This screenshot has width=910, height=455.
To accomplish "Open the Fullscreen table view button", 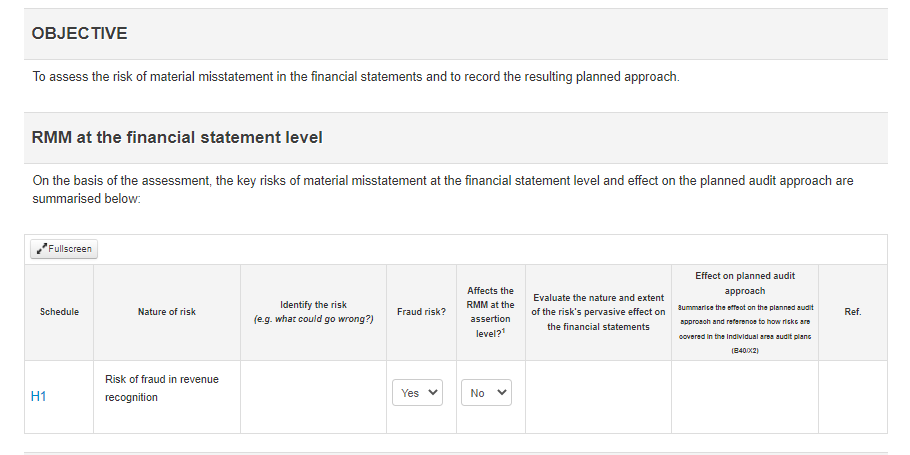I will tap(64, 249).
